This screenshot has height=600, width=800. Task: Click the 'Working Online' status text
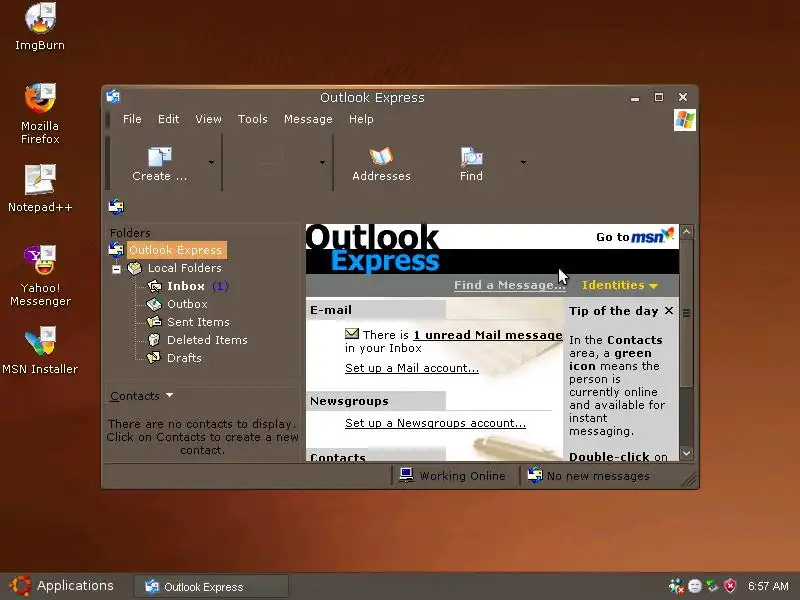[x=462, y=476]
